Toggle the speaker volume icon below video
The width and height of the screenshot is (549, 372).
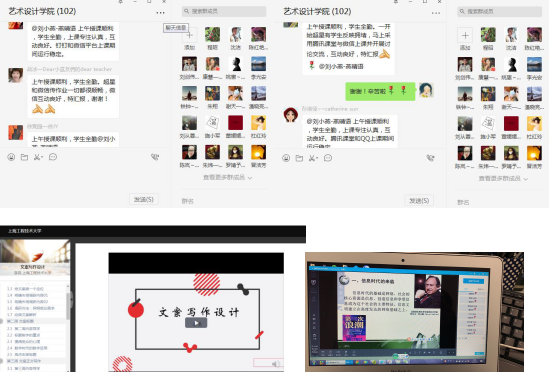click(x=276, y=364)
